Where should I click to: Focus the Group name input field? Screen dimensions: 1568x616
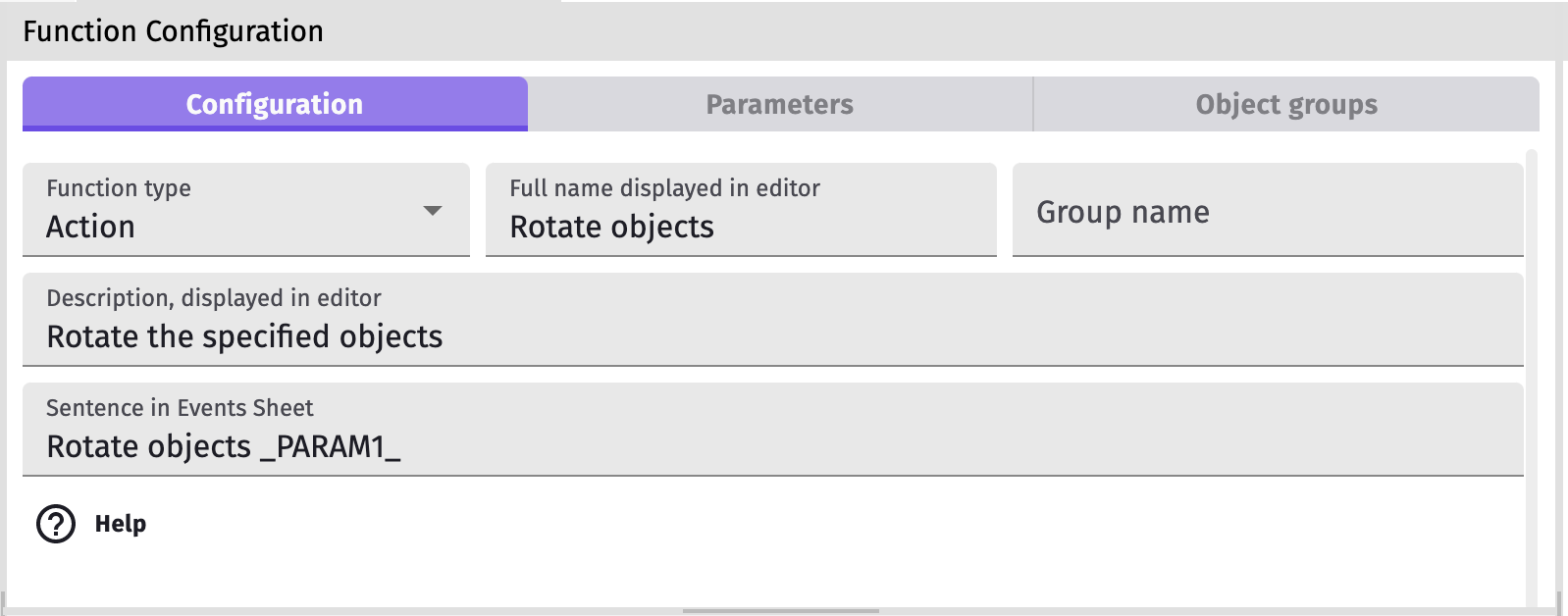[x=1266, y=212]
